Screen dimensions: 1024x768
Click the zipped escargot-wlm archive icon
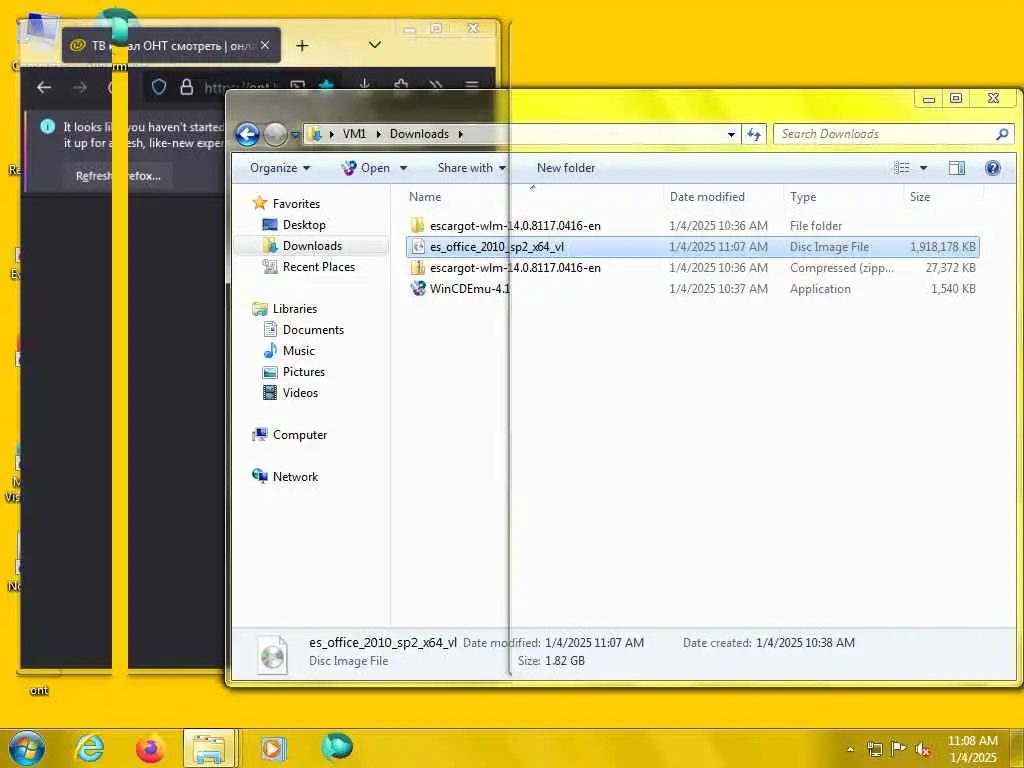[417, 268]
